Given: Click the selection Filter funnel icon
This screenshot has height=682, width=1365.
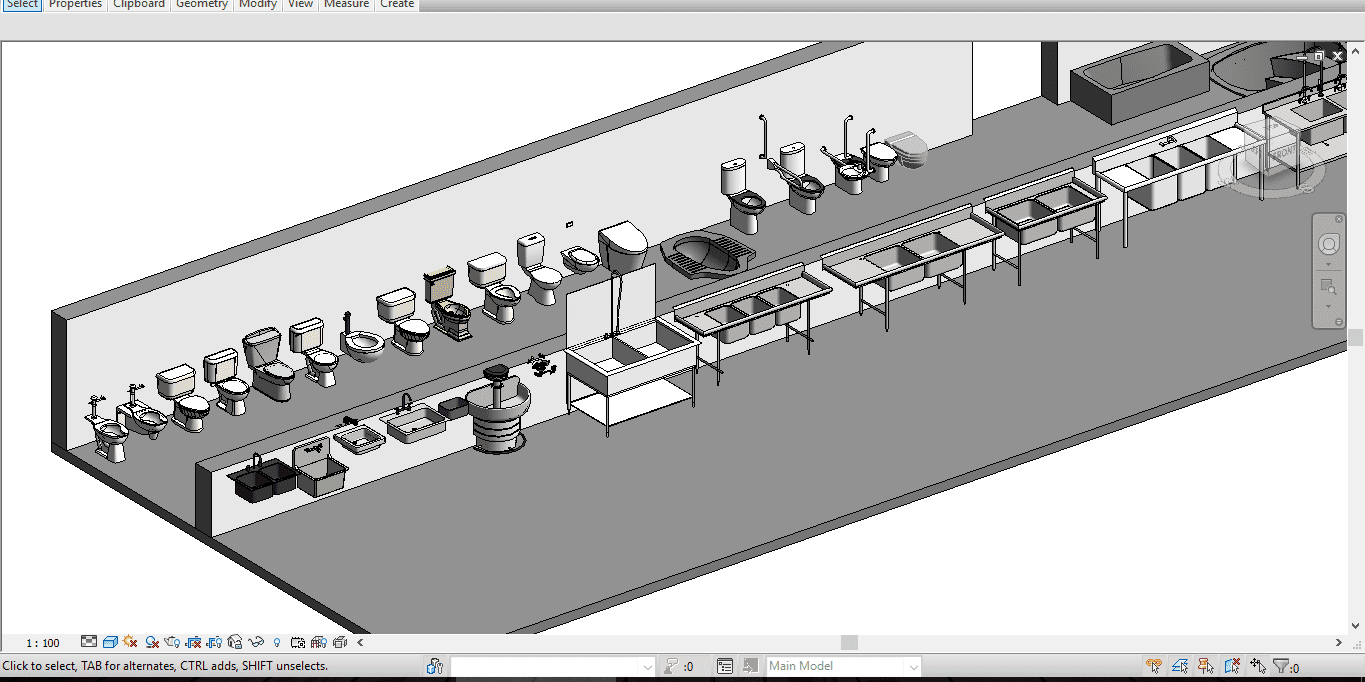Looking at the screenshot, I should (x=1281, y=666).
